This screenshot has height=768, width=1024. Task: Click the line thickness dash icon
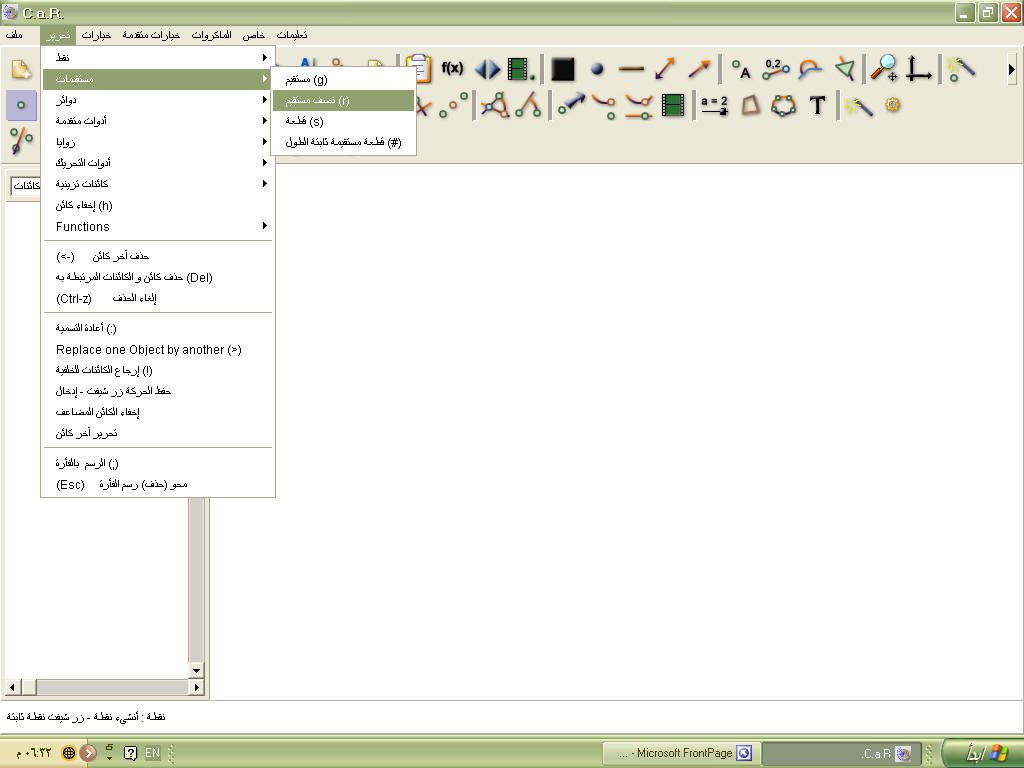pos(631,68)
